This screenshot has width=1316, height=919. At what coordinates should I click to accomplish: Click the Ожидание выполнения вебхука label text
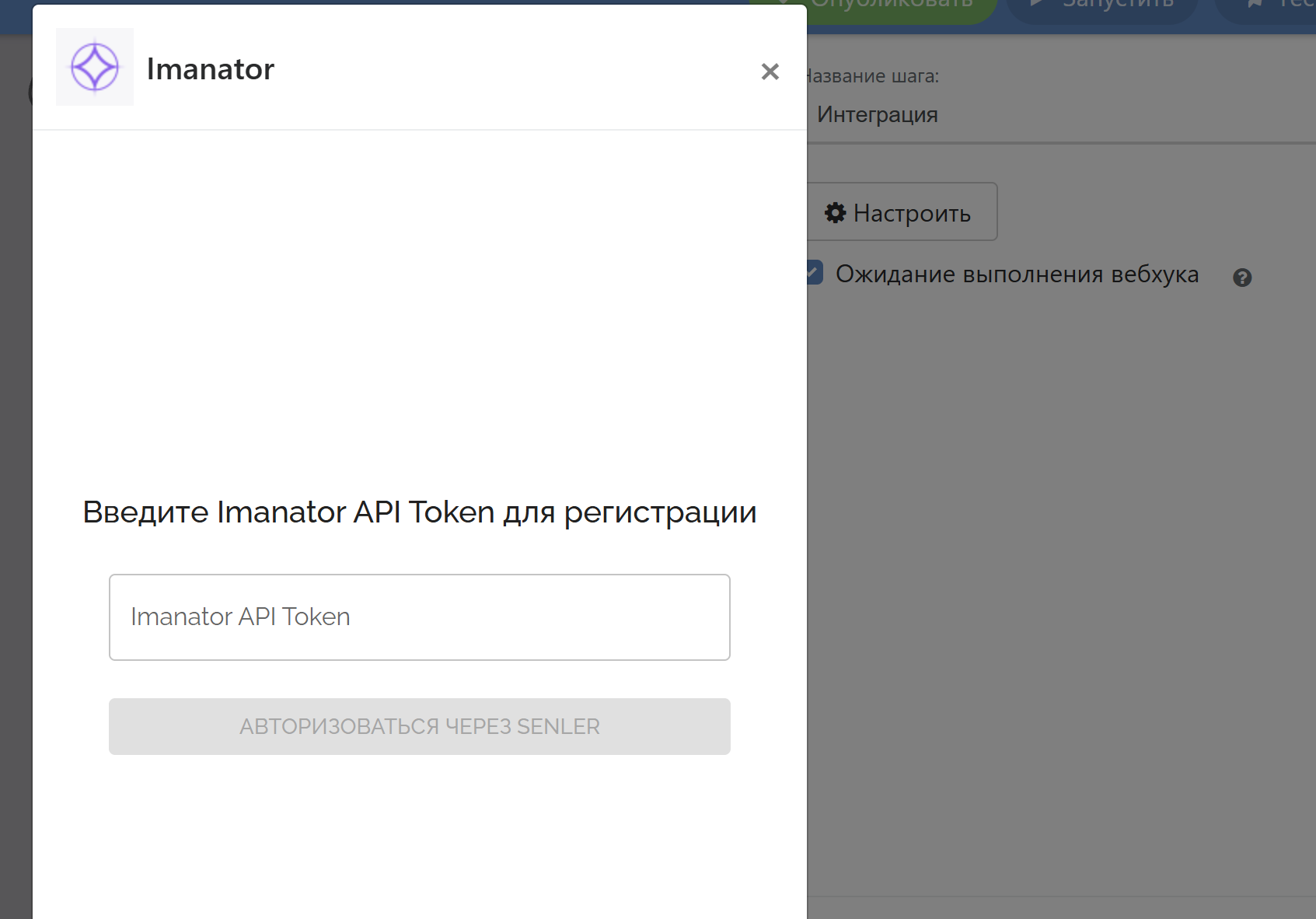[x=1017, y=274]
